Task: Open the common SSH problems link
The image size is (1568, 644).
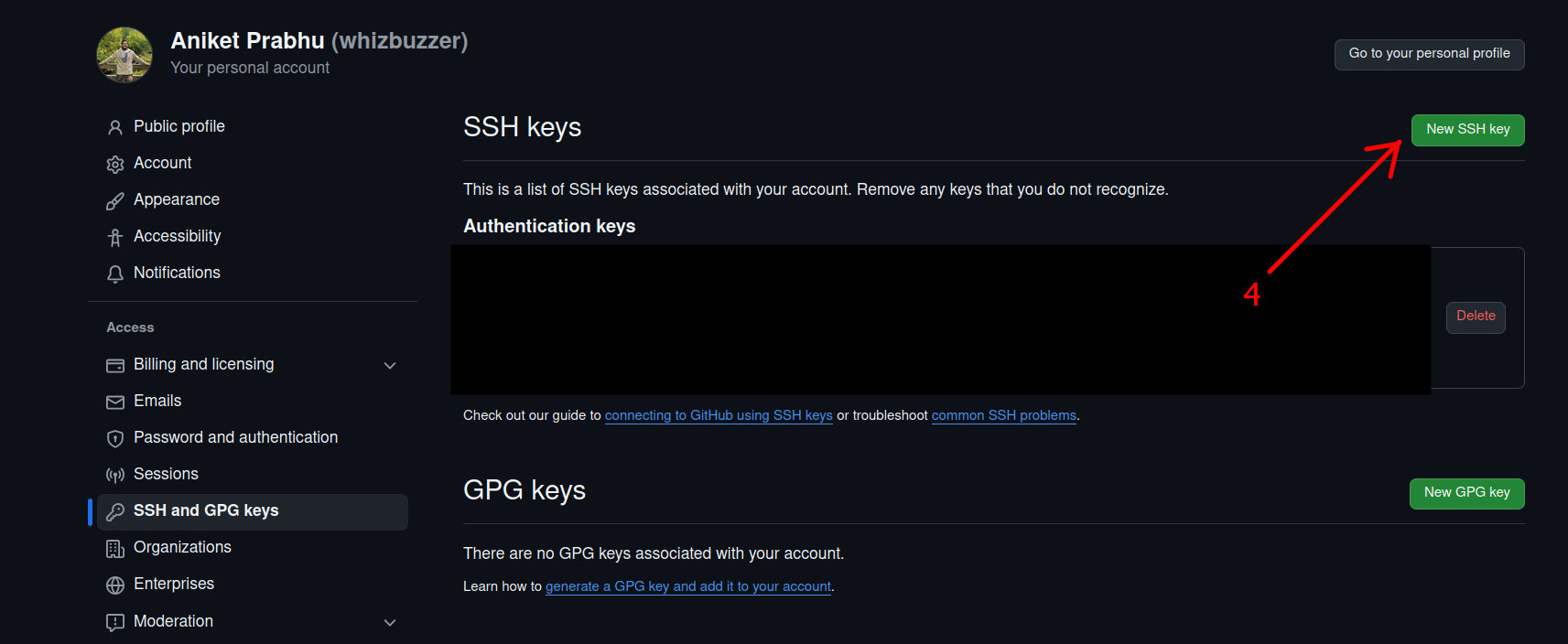Action: [x=1003, y=415]
